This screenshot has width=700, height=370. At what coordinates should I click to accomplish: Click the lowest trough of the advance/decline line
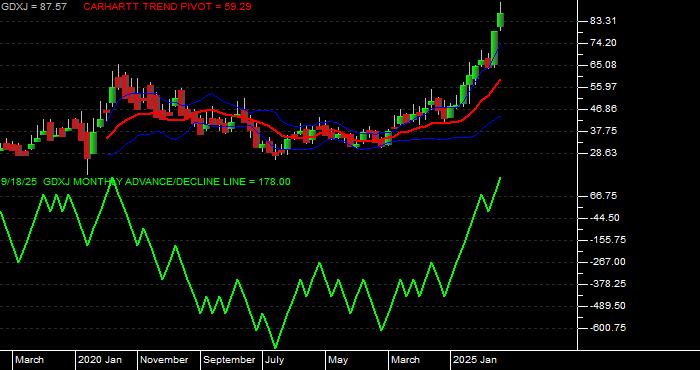pyautogui.click(x=275, y=348)
